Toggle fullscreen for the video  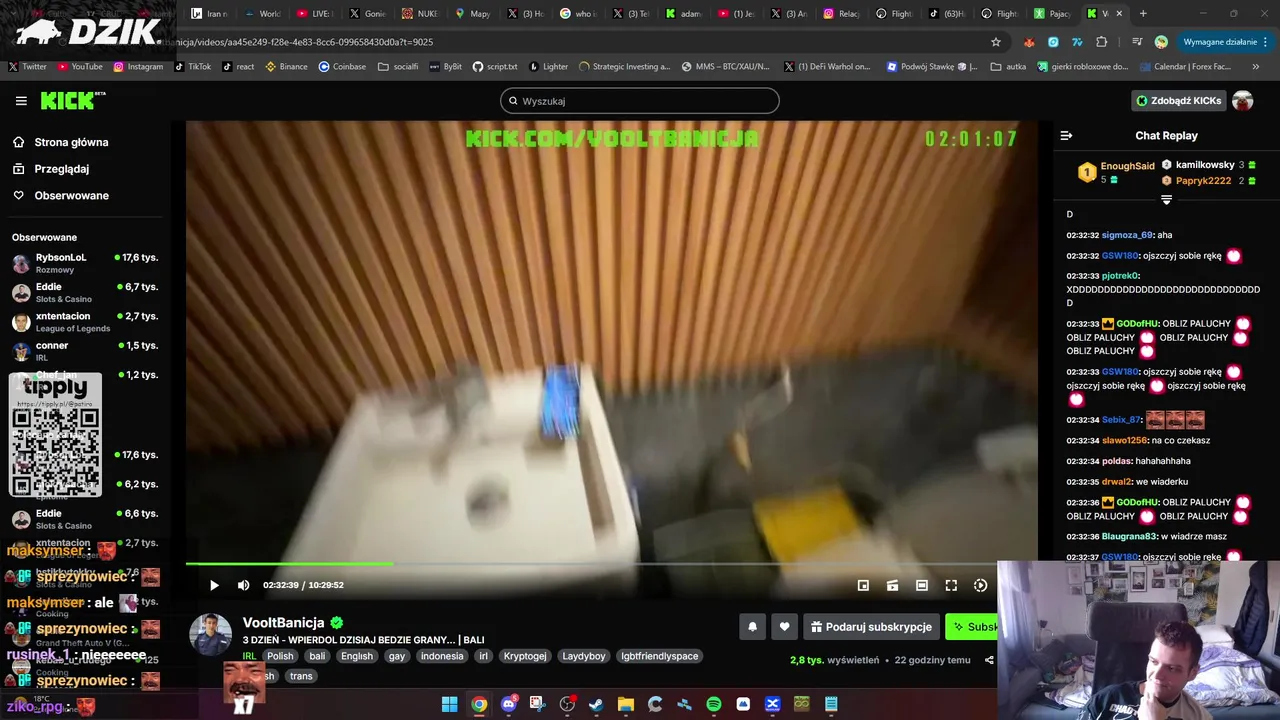point(951,585)
